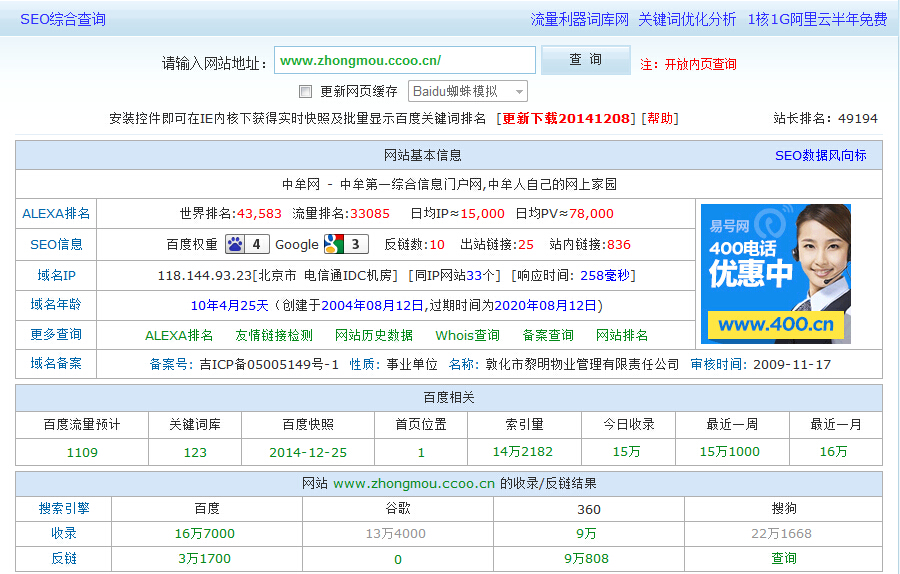Open the Baidu蜘蛛模拟 dropdown
This screenshot has height=574, width=900.
point(467,91)
